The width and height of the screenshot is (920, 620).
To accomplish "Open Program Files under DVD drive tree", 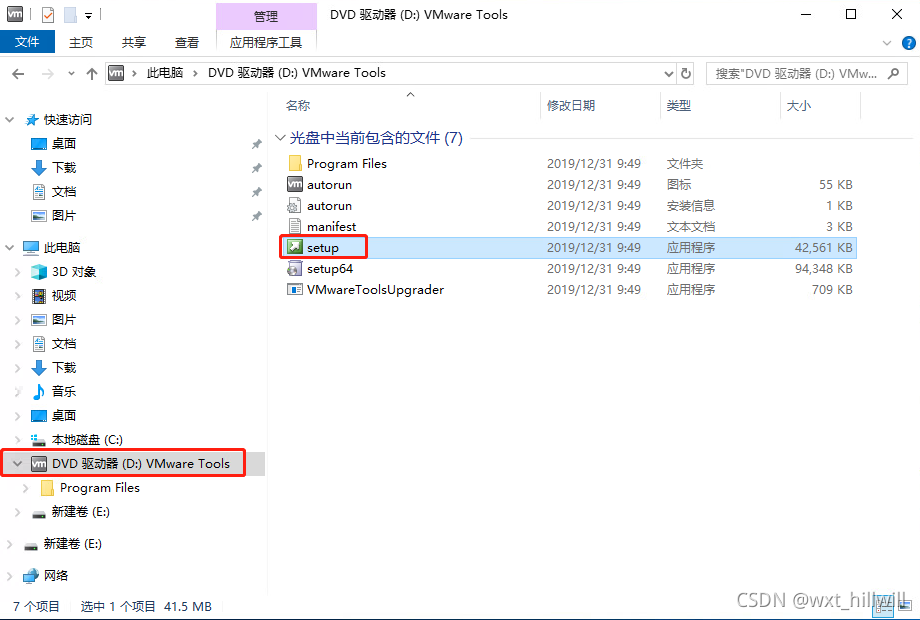I will click(100, 487).
